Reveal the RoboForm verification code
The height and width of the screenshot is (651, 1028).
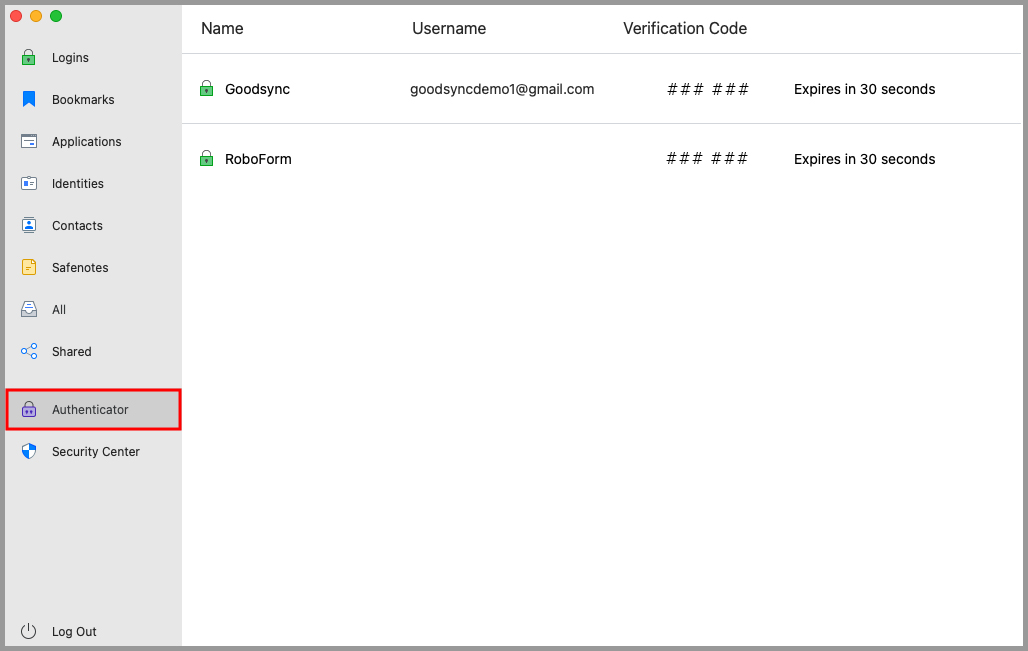(707, 159)
